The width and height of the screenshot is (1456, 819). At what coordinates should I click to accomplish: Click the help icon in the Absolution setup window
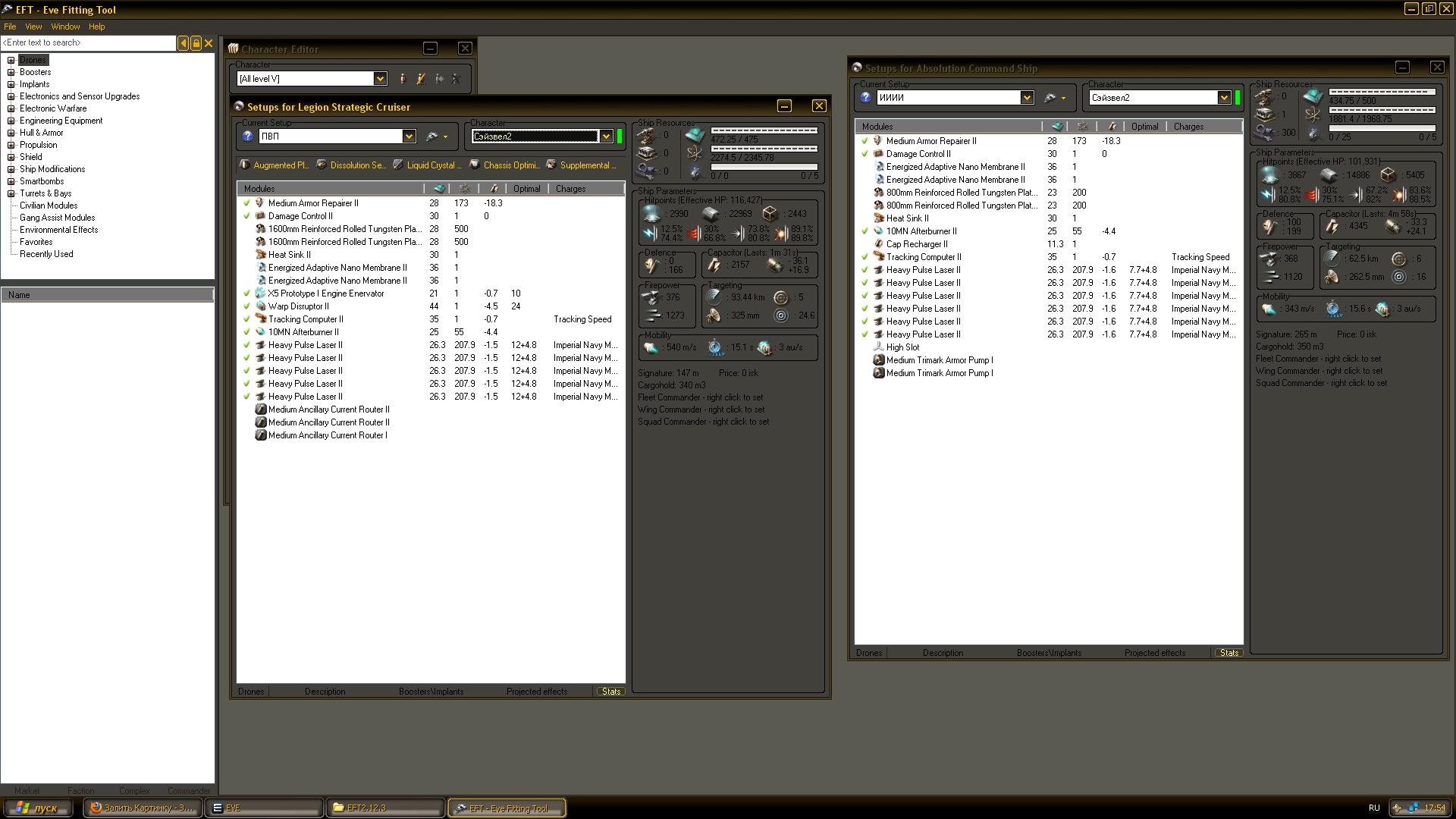[x=866, y=98]
